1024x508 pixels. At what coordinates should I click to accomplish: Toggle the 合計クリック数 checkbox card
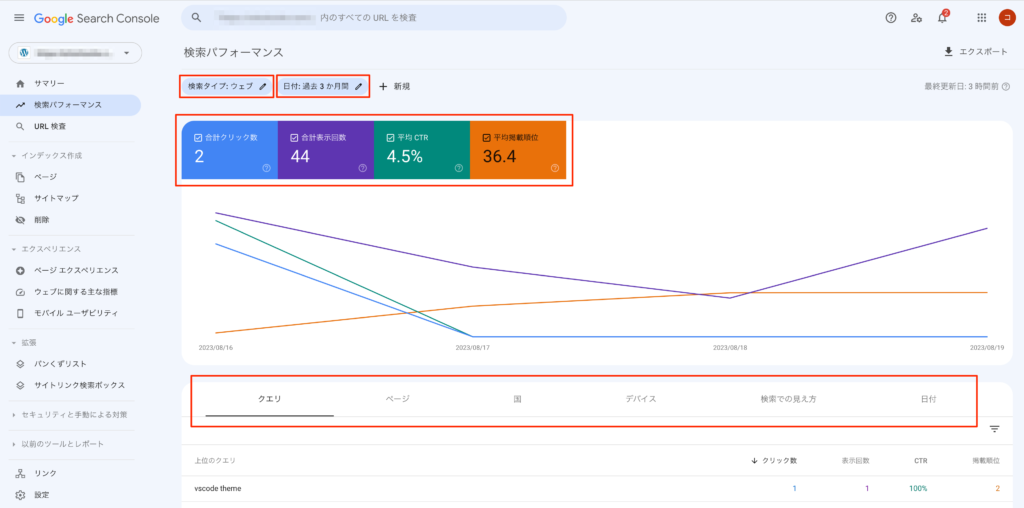point(230,150)
